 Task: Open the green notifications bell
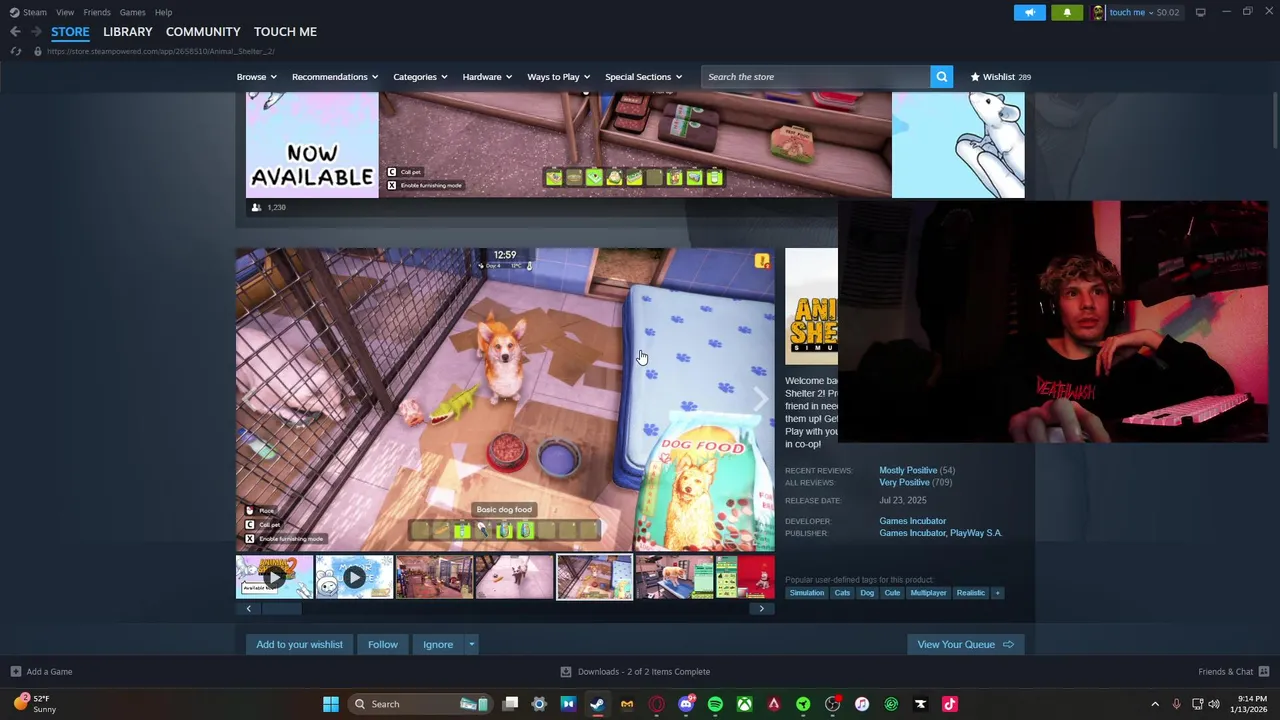1067,12
